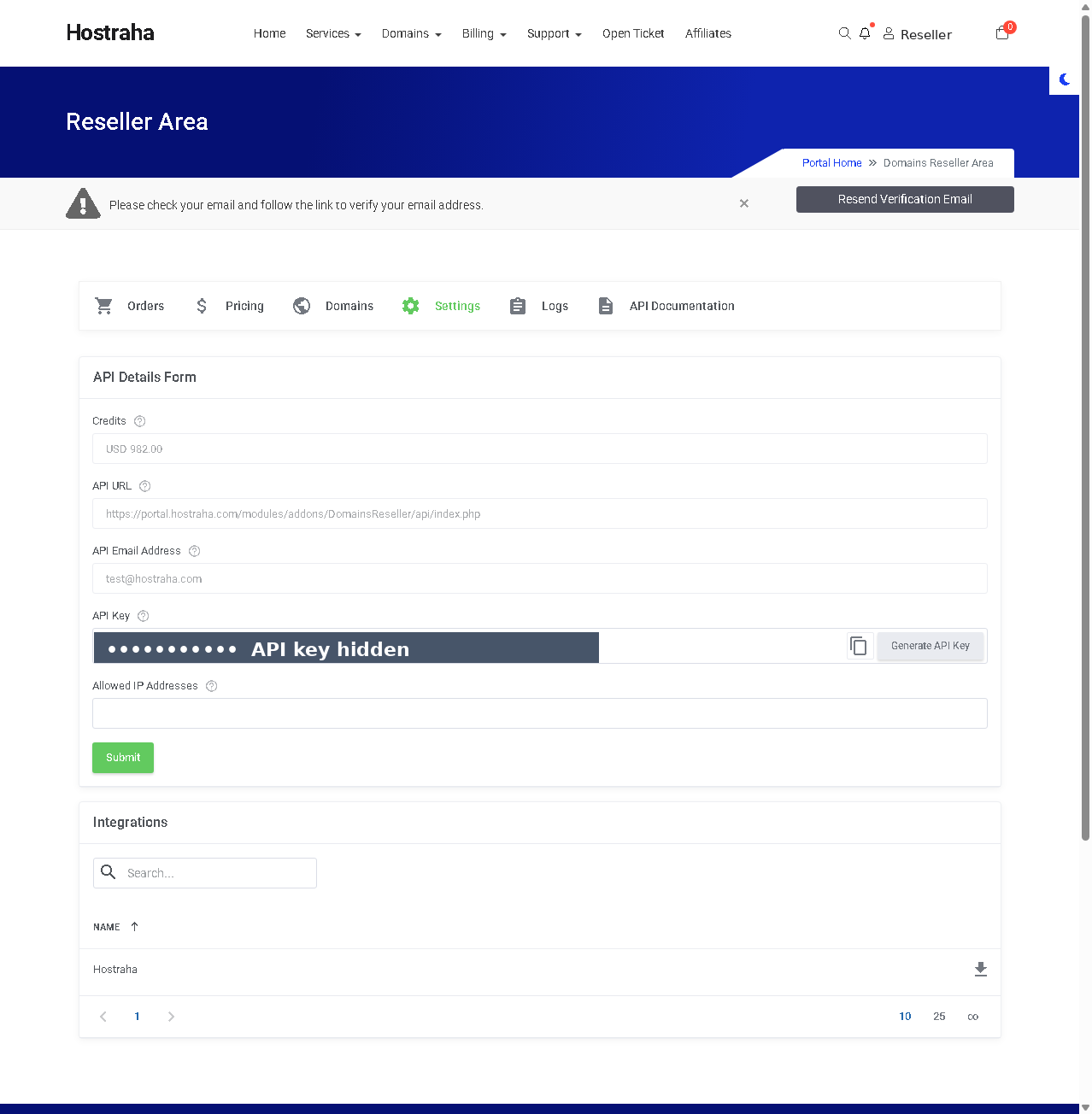Expand the Services dropdown menu
Image resolution: width=1092 pixels, height=1114 pixels.
[x=333, y=33]
